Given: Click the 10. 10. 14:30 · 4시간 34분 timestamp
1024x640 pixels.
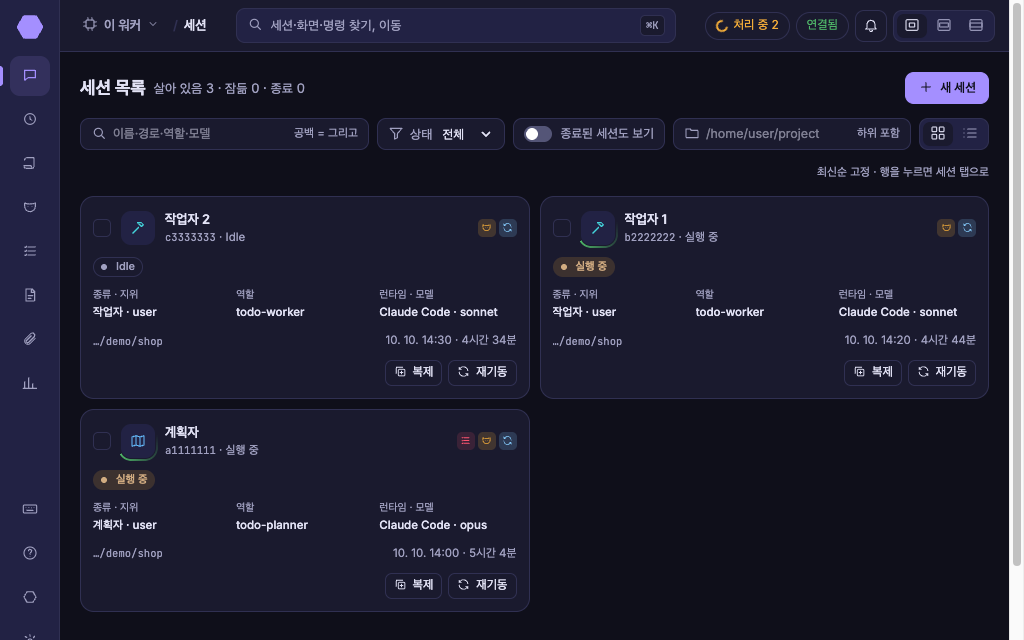Looking at the screenshot, I should [451, 340].
